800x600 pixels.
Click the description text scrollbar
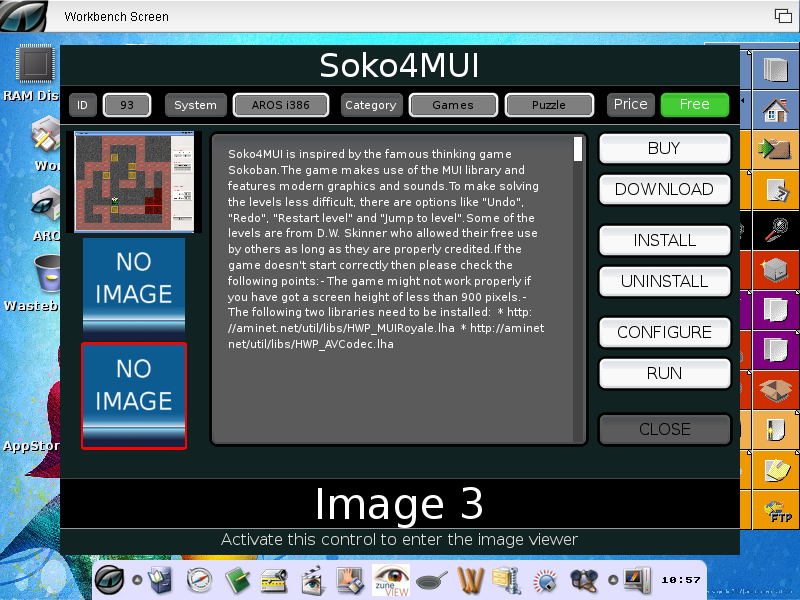[x=578, y=288]
